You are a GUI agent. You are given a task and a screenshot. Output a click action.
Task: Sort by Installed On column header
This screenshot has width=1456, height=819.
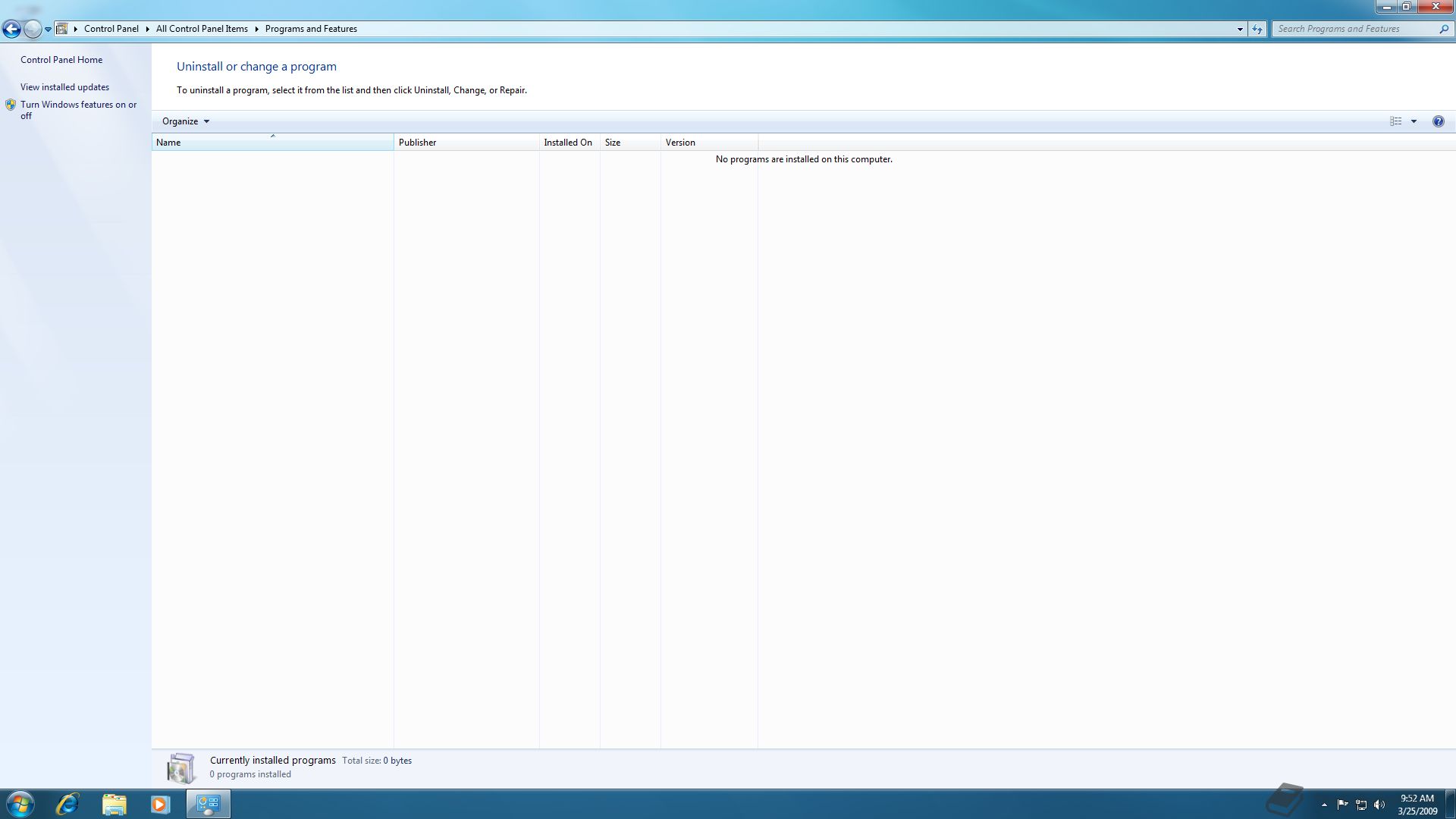point(570,143)
